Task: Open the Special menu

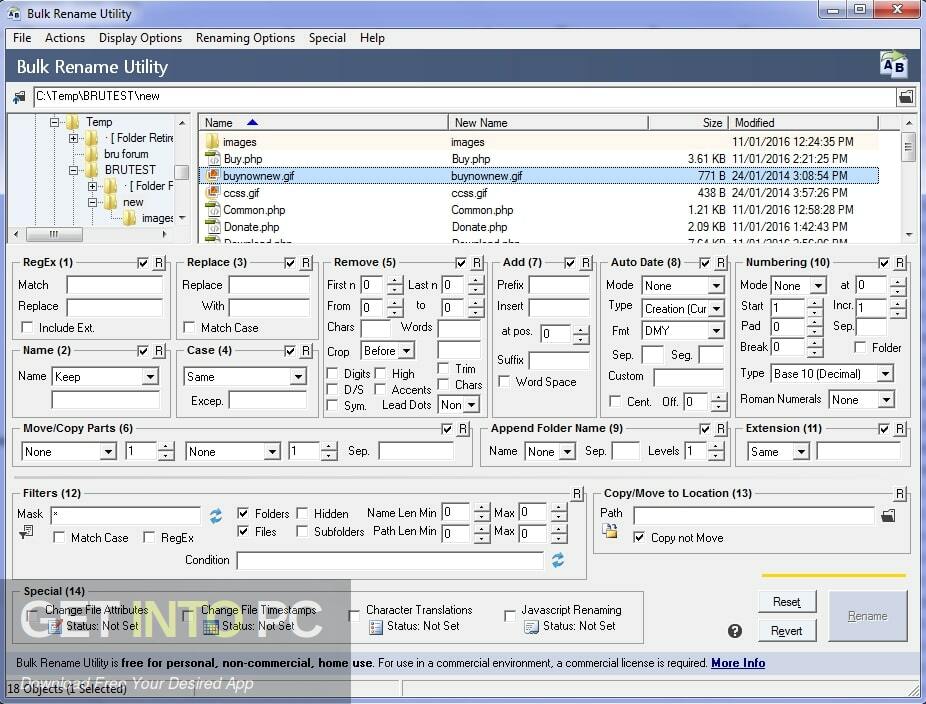Action: click(327, 38)
